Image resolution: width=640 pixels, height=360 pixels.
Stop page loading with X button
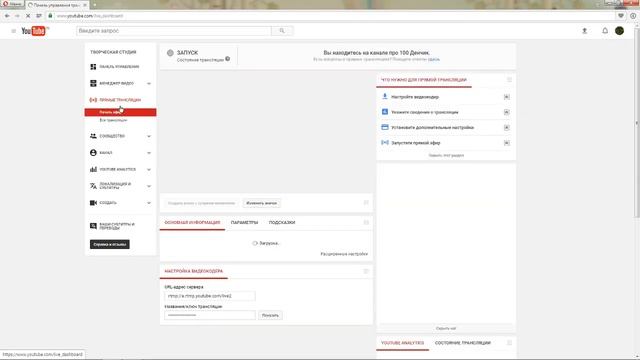coord(28,16)
